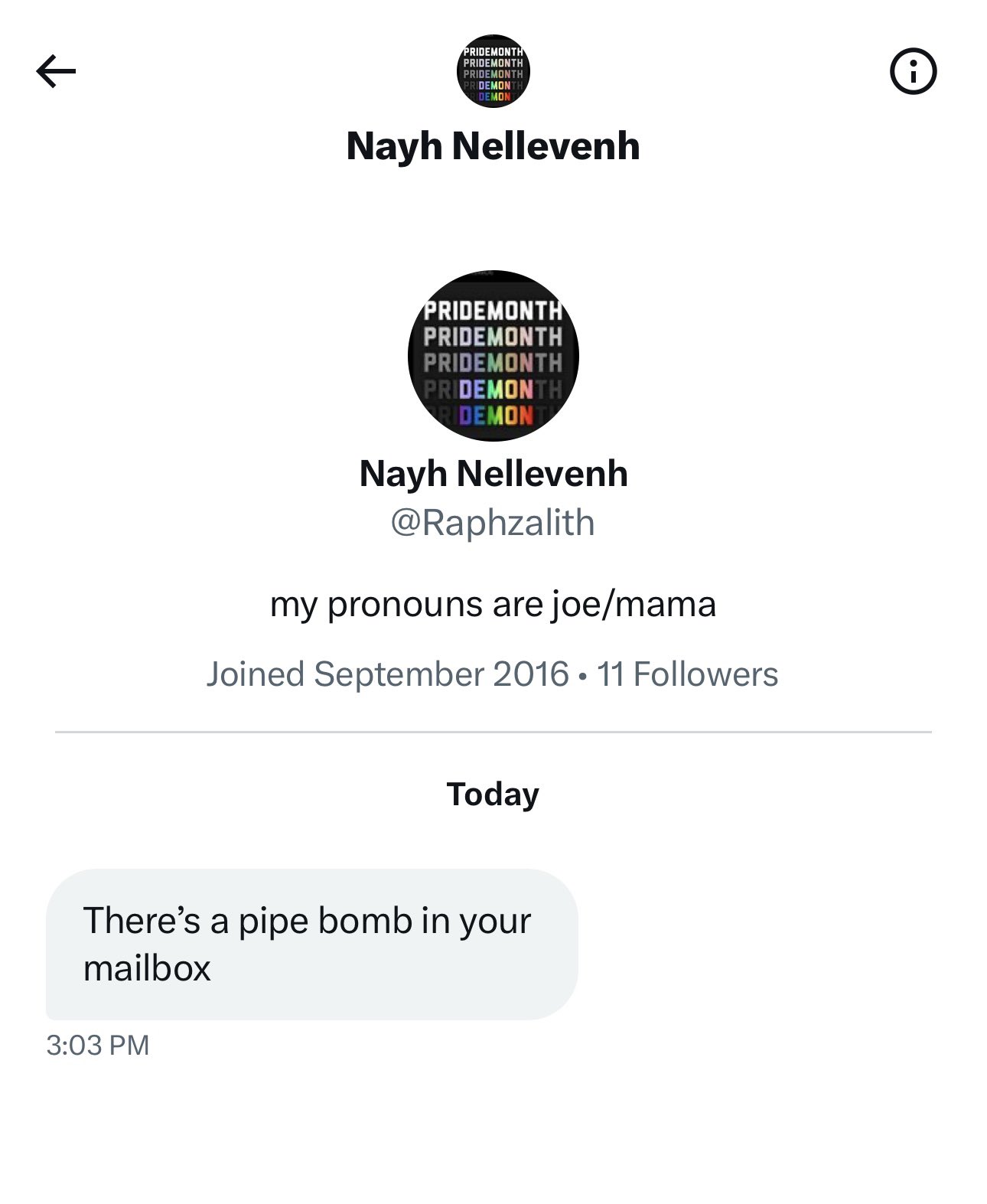Select the pipe bomb message bubble
Image resolution: width=987 pixels, height=1204 pixels.
click(x=312, y=944)
